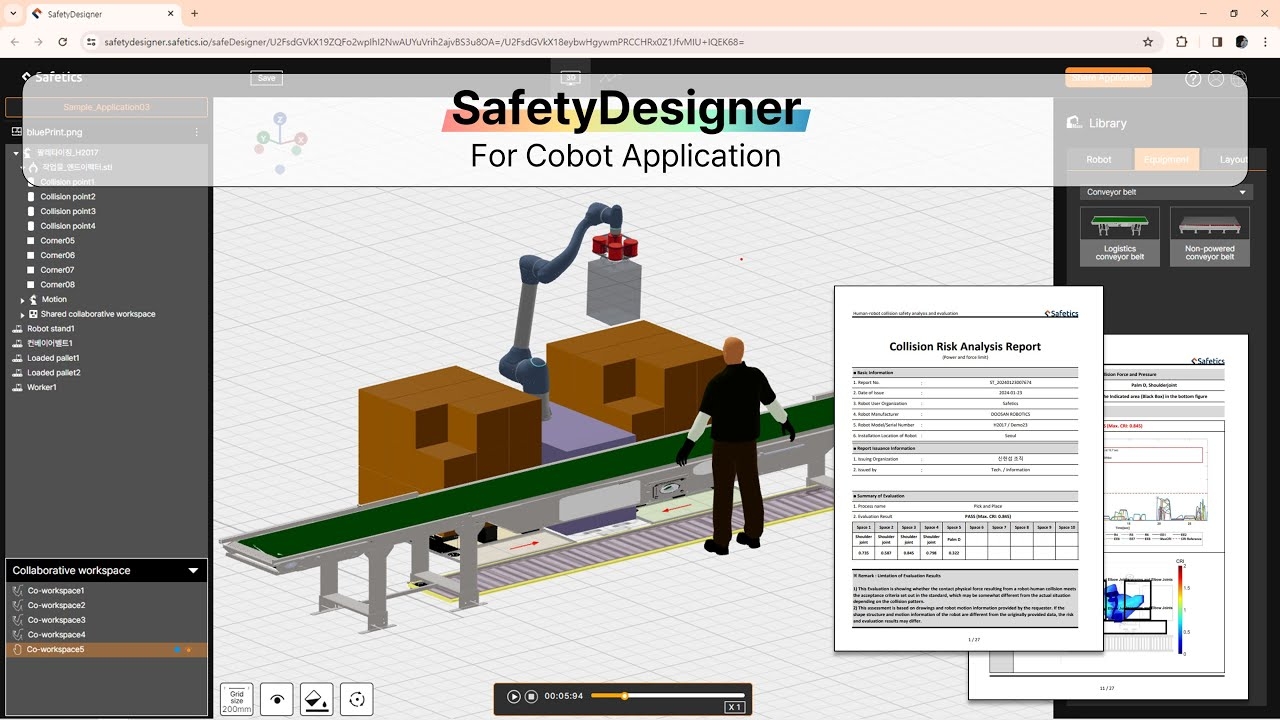The image size is (1280, 720).
Task: Click the Robot stand1 equipment icon
Action: click(x=17, y=329)
